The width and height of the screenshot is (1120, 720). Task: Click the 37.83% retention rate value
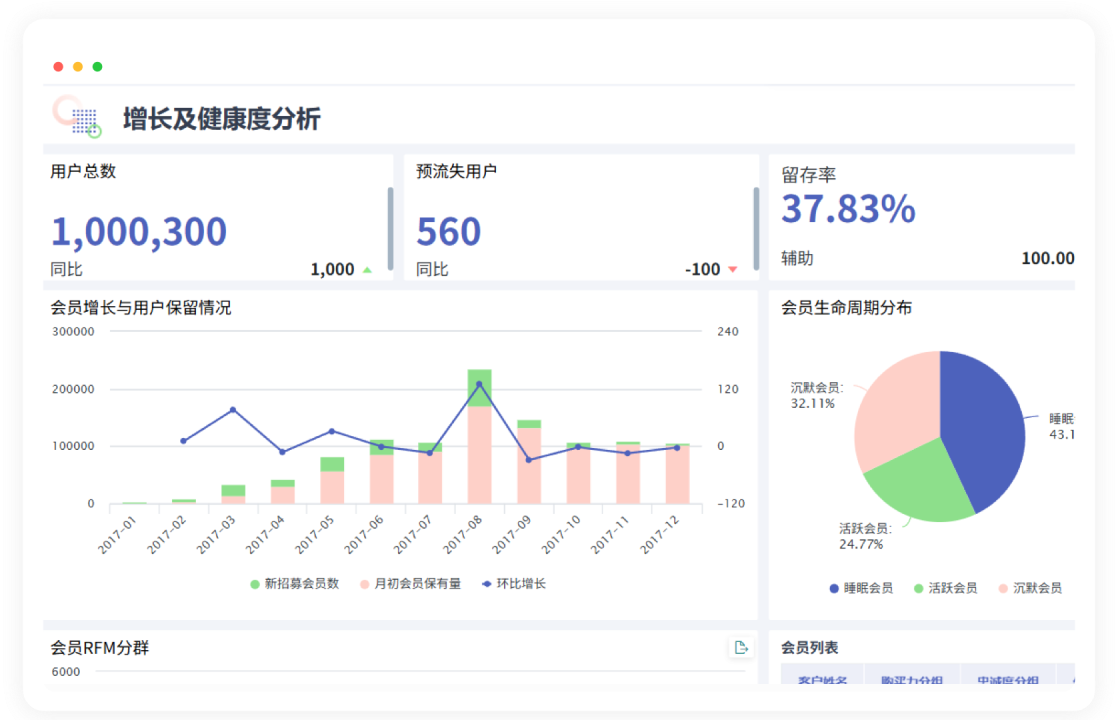pos(848,209)
